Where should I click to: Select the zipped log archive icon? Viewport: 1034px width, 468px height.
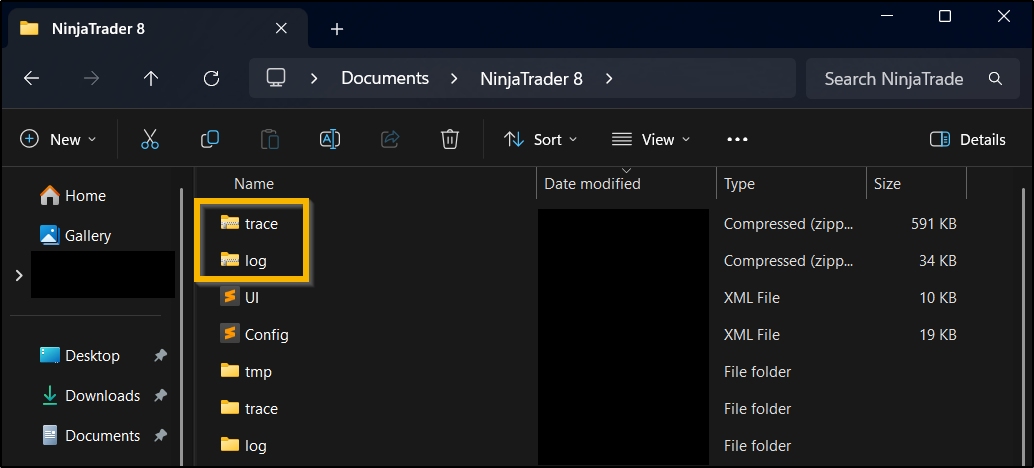(x=229, y=260)
